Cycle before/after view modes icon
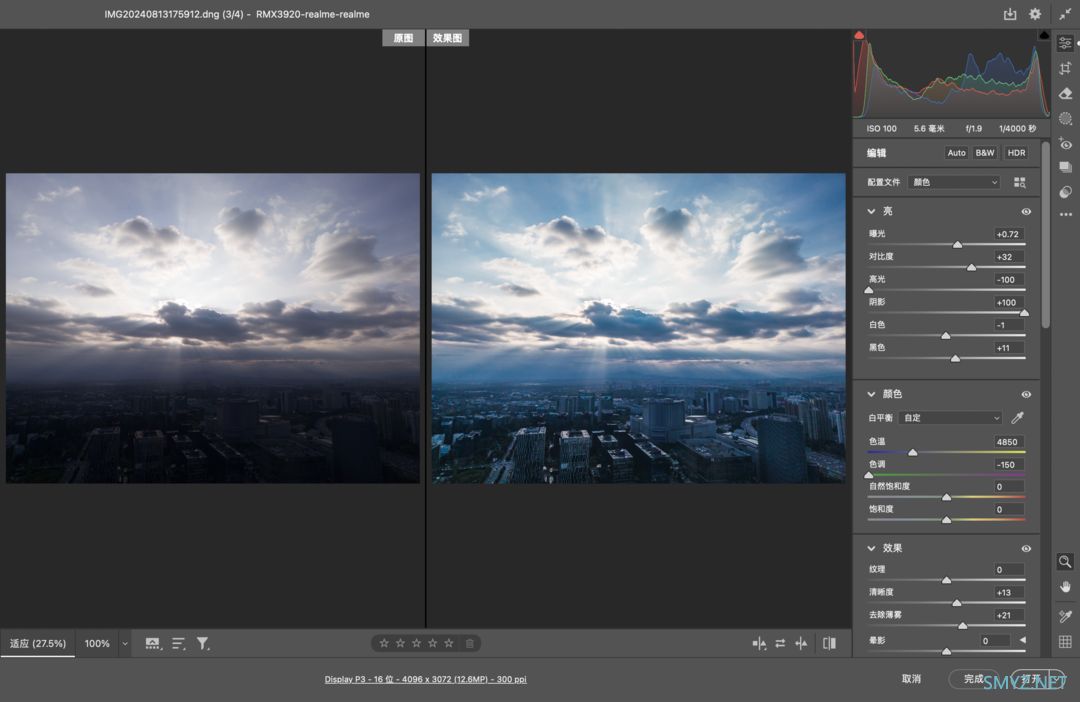 [759, 643]
